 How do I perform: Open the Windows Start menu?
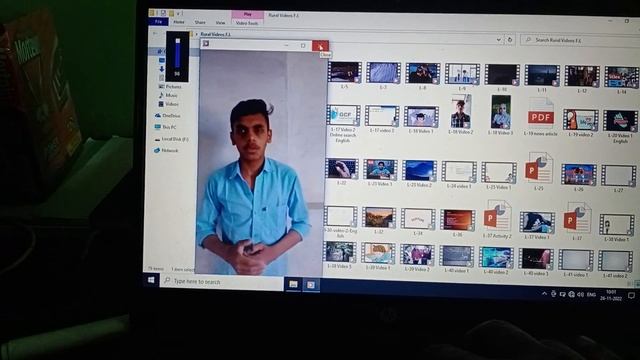(151, 280)
